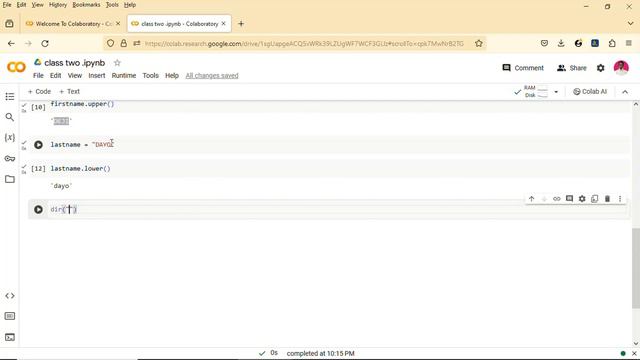Open Firefox Bookmarks menu
Image resolution: width=640 pixels, height=360 pixels.
click(x=86, y=5)
